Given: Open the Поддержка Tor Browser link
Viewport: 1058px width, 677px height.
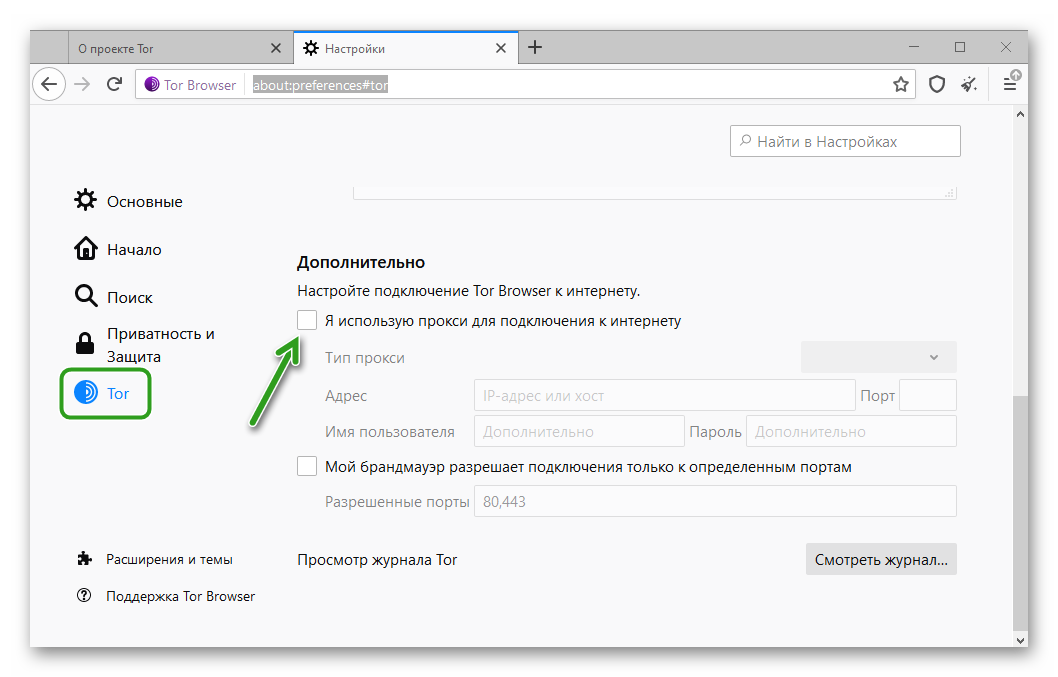Looking at the screenshot, I should click(165, 596).
